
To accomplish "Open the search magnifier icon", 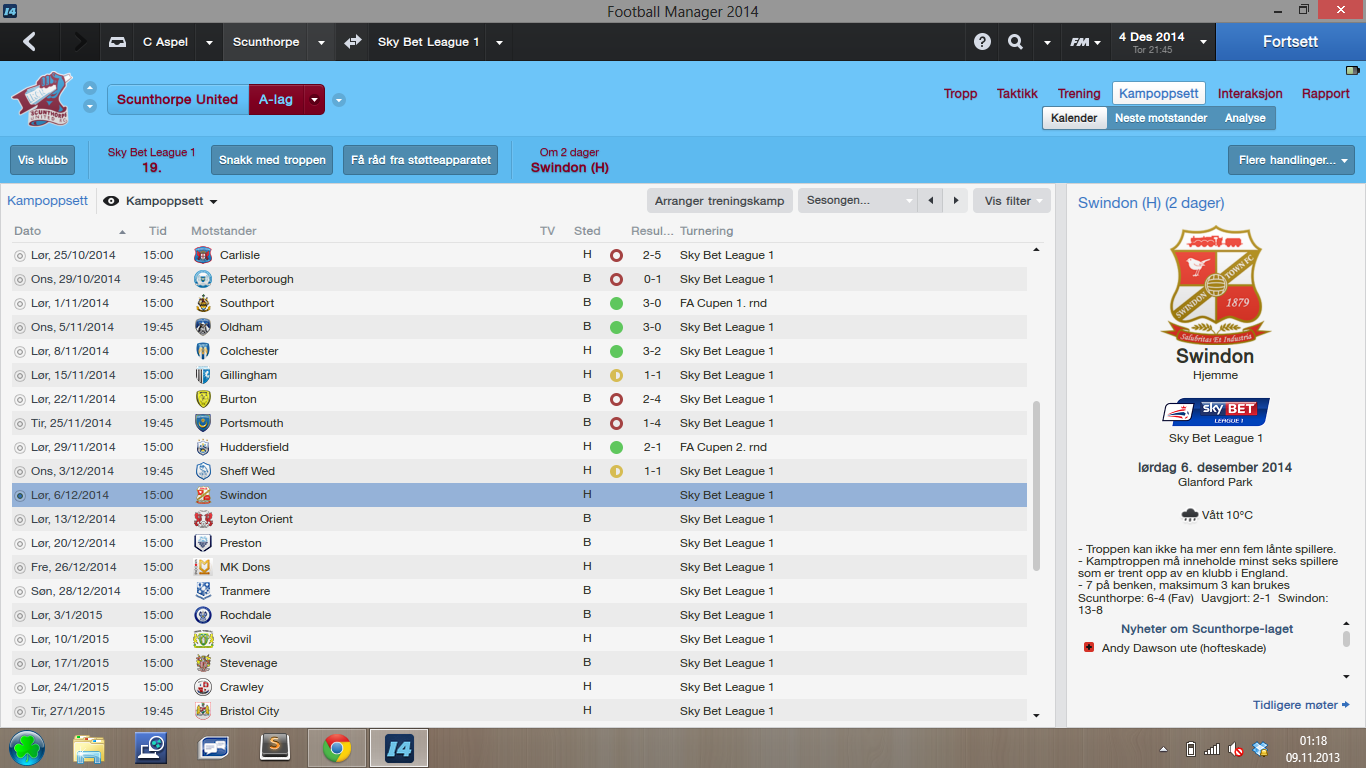I will pos(1015,42).
